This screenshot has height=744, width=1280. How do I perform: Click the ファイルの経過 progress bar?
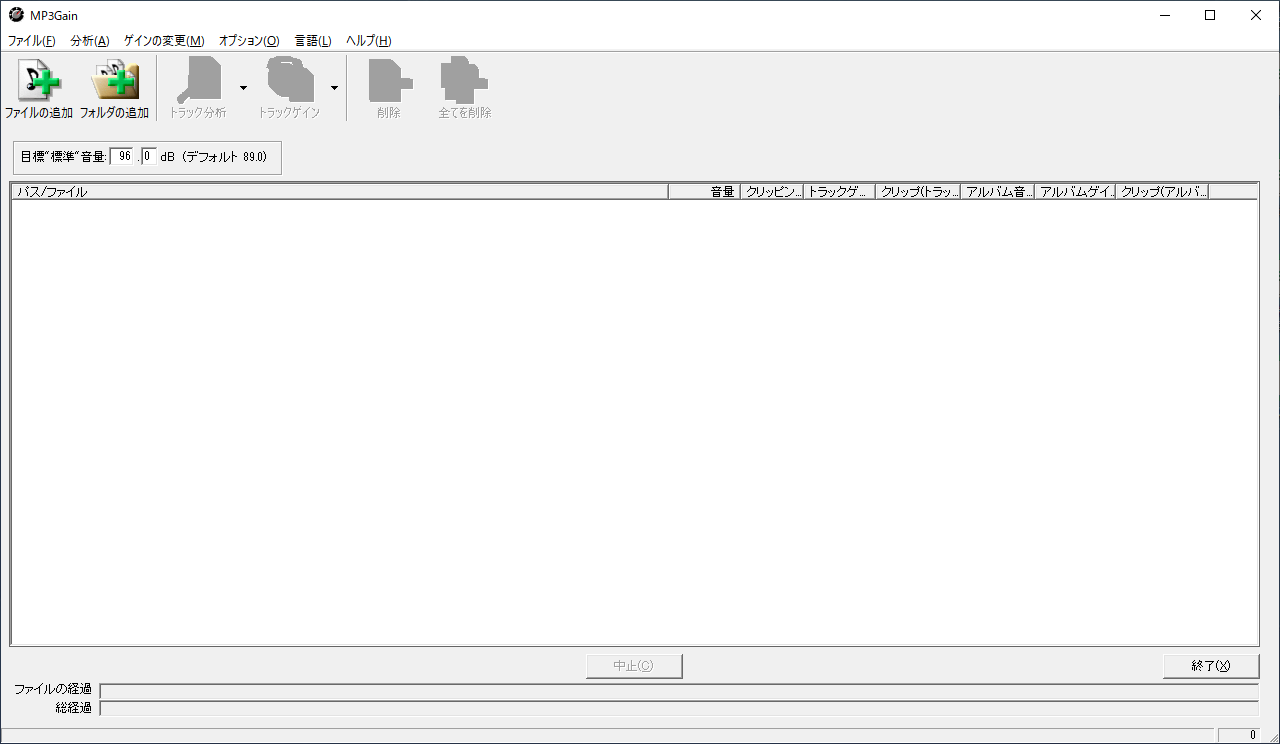pyautogui.click(x=679, y=690)
